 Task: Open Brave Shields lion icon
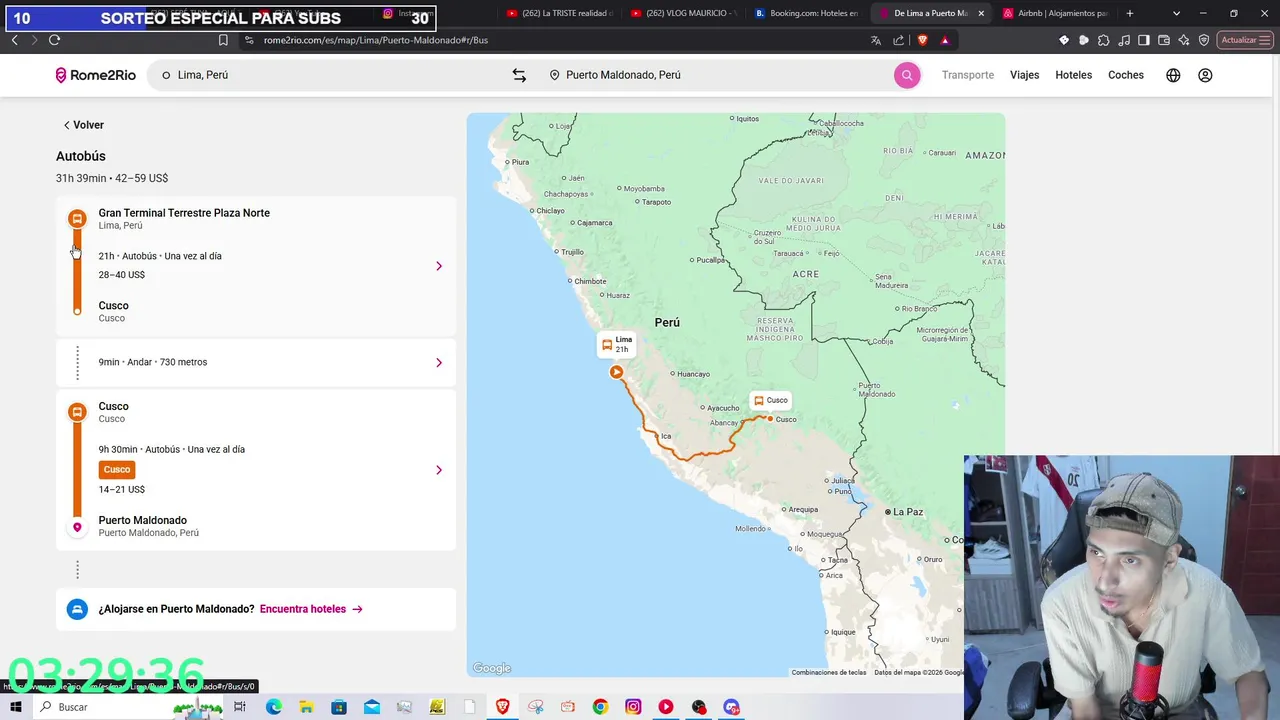click(922, 40)
